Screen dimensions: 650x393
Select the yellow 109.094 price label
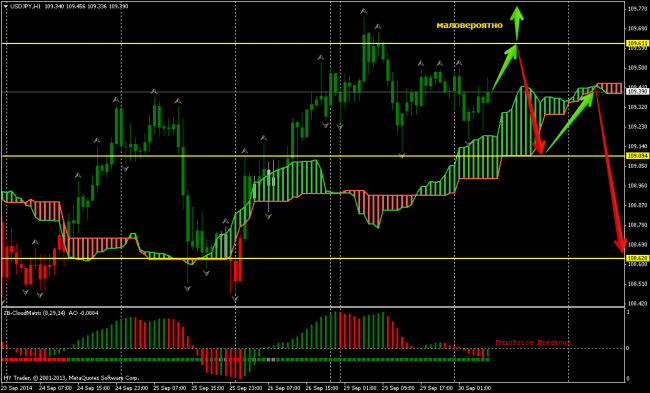click(x=638, y=156)
